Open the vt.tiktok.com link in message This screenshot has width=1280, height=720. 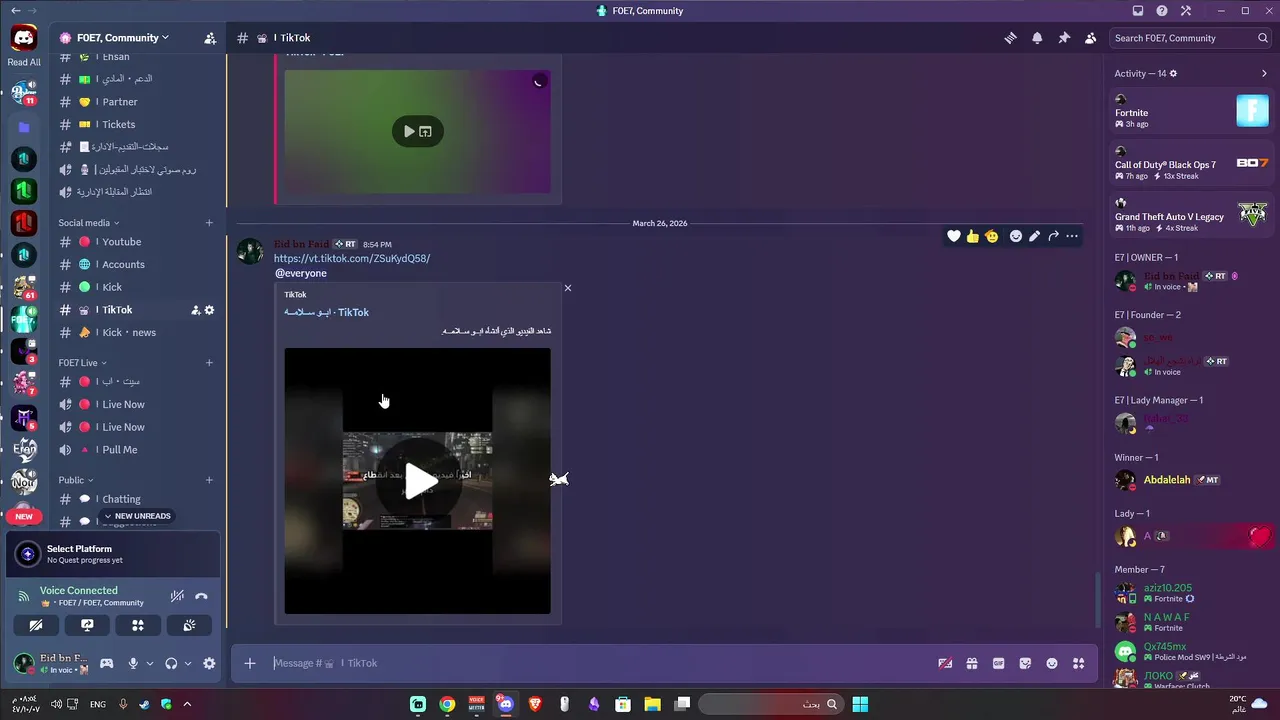[352, 258]
